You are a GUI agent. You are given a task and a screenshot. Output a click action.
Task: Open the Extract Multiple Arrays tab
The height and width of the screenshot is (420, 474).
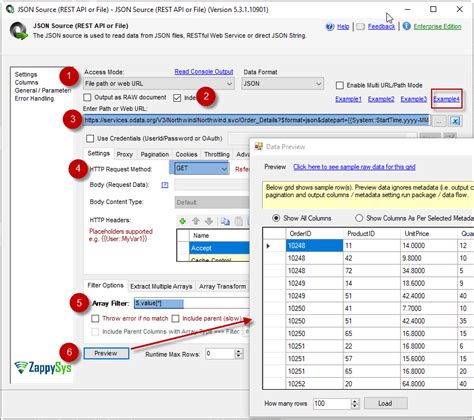pos(161,287)
